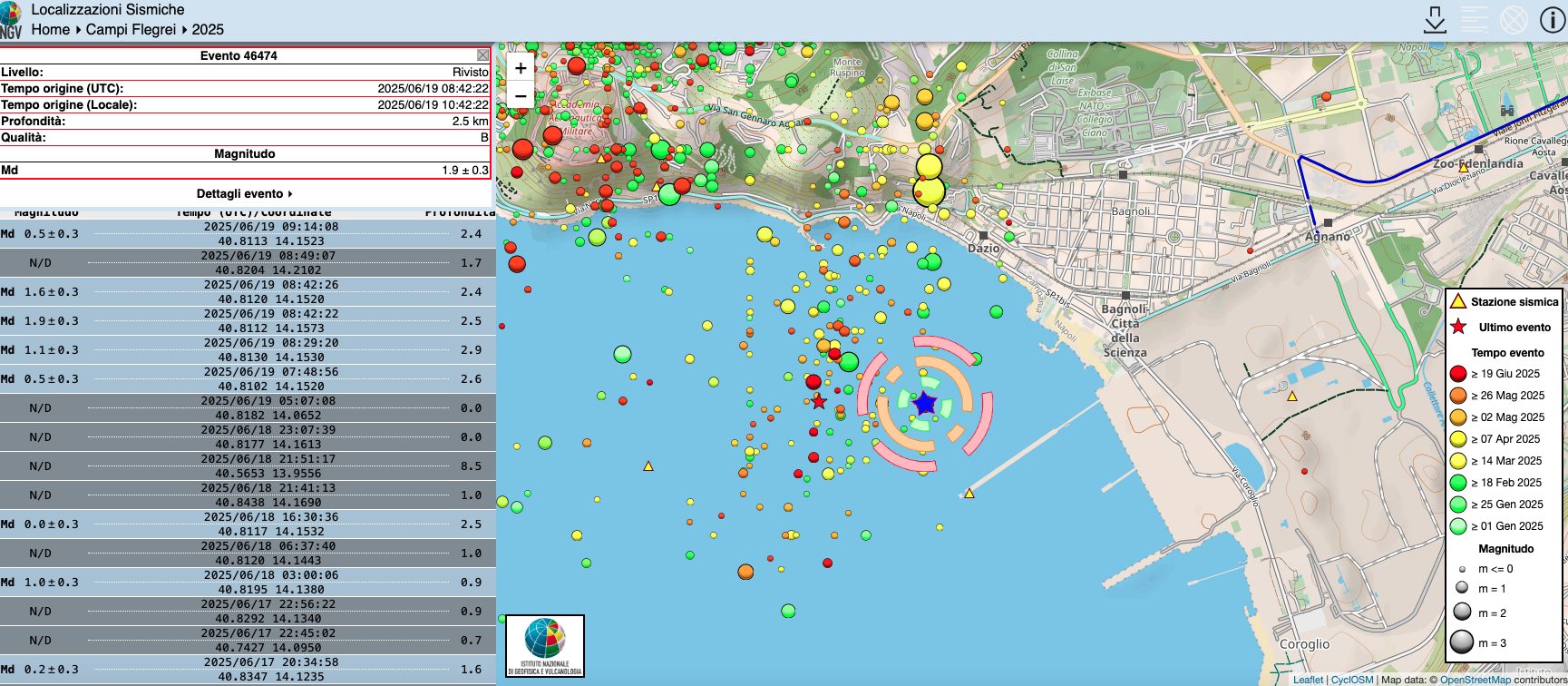
Task: Click the INGV institute logo on map
Action: point(545,646)
